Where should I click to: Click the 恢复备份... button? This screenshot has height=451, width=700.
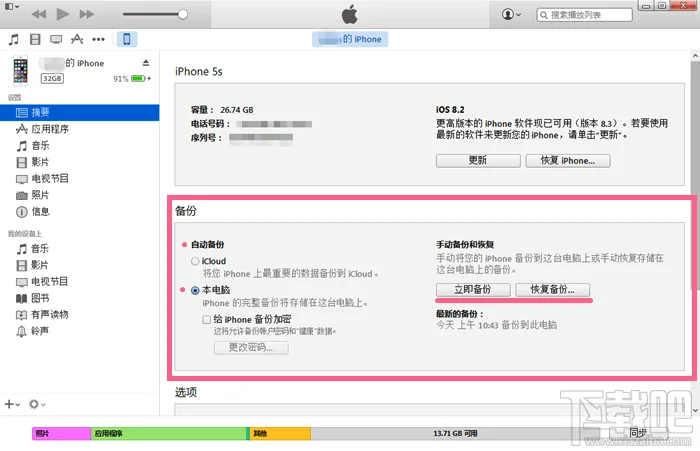pos(553,290)
